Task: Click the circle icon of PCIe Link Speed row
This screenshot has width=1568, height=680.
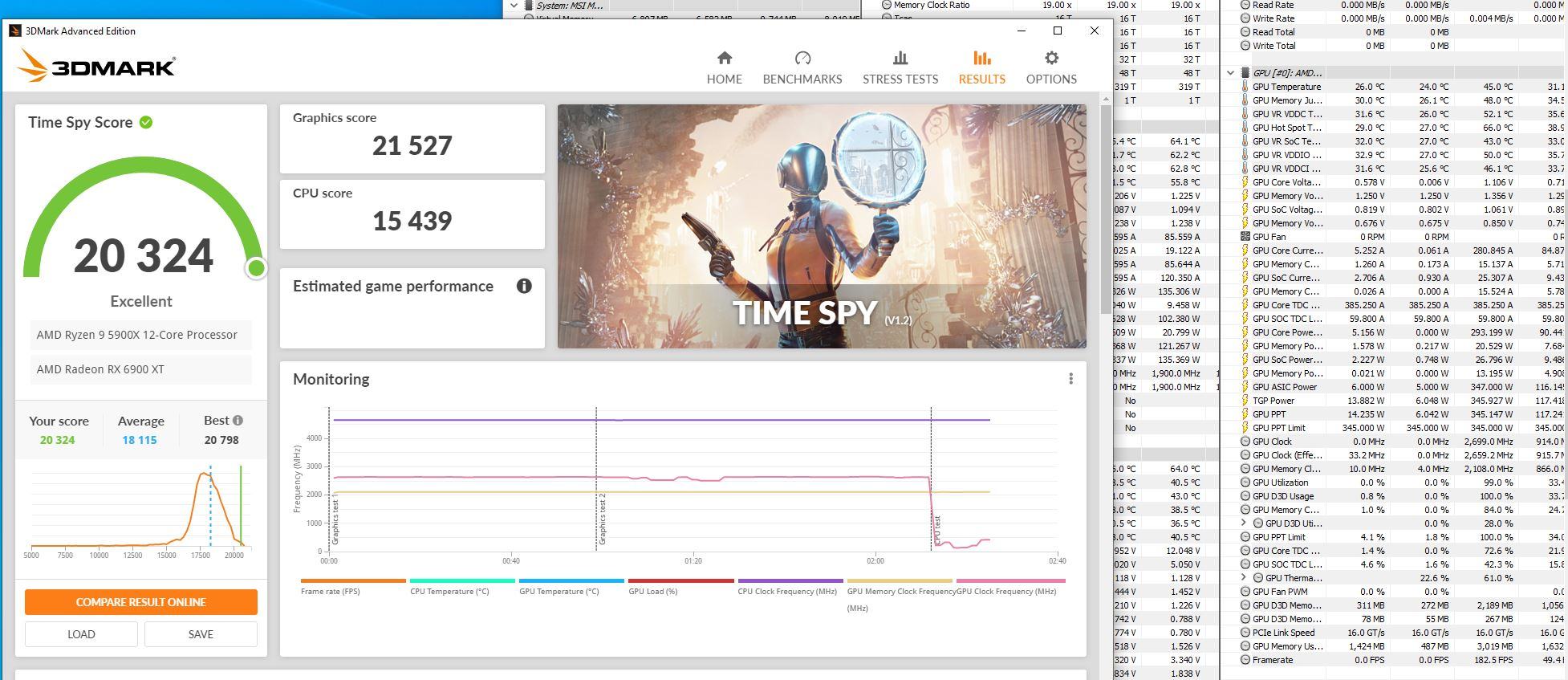Action: click(1245, 633)
